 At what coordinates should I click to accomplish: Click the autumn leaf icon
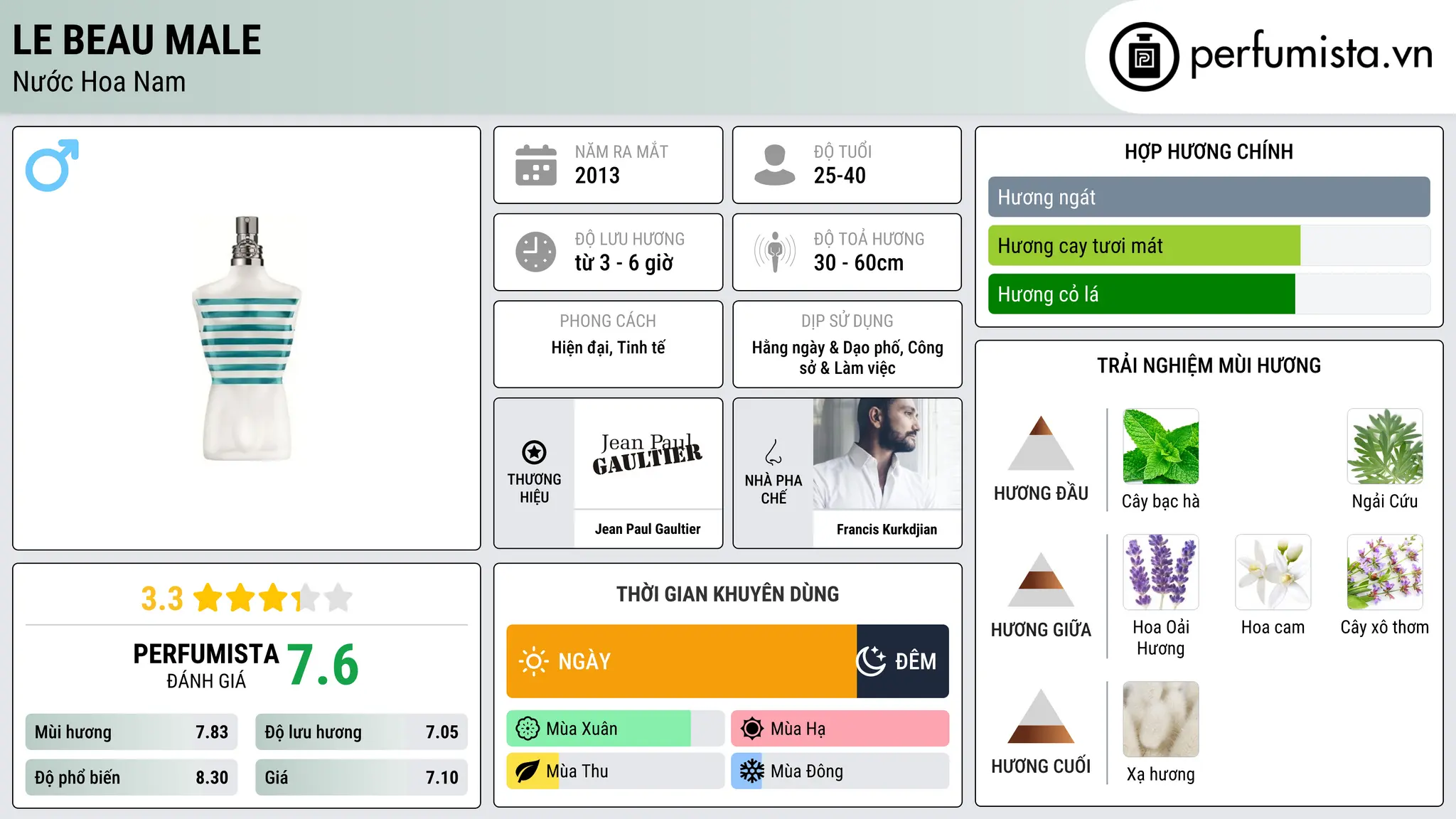click(x=528, y=771)
